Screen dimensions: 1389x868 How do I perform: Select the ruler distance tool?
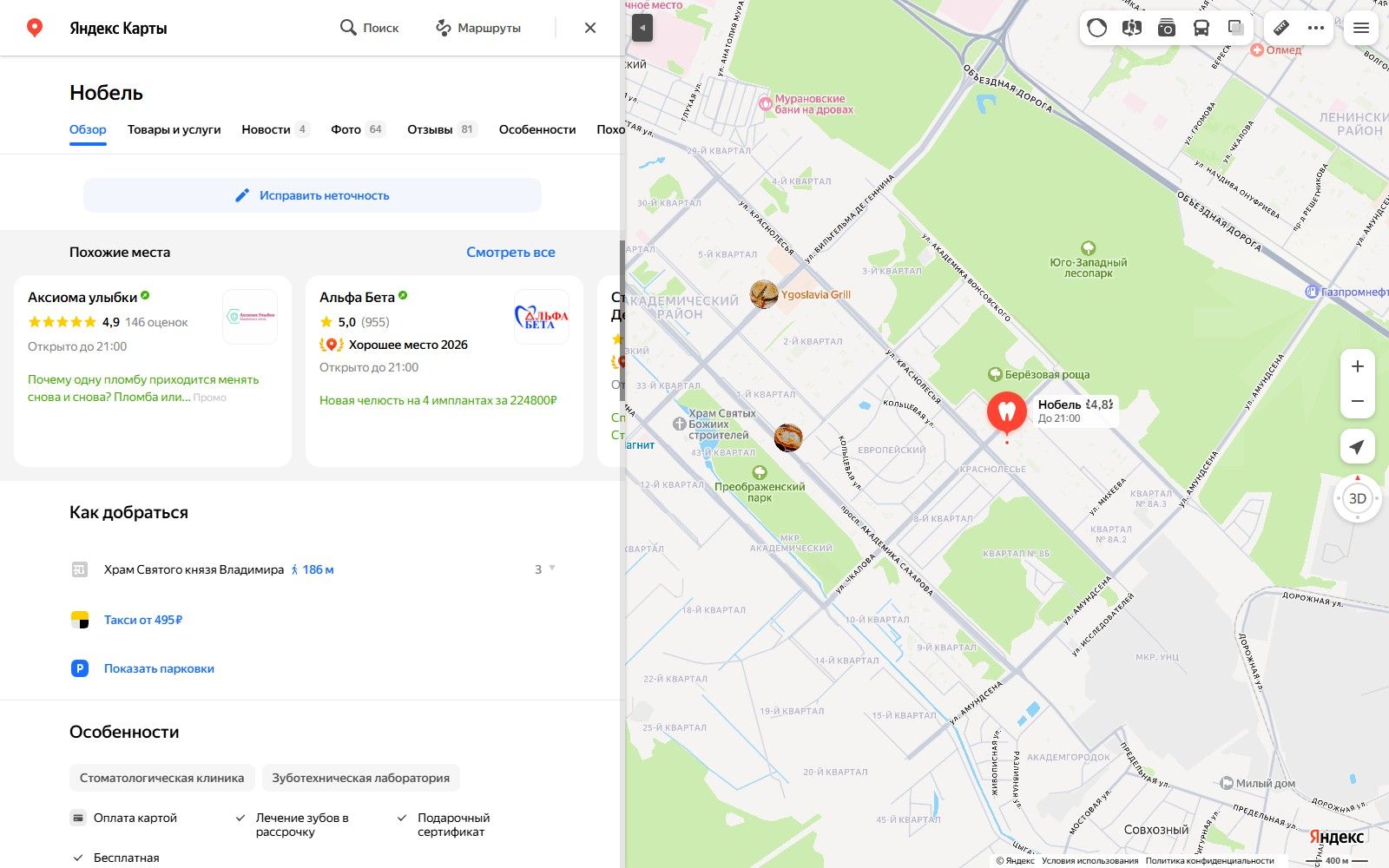(1281, 28)
